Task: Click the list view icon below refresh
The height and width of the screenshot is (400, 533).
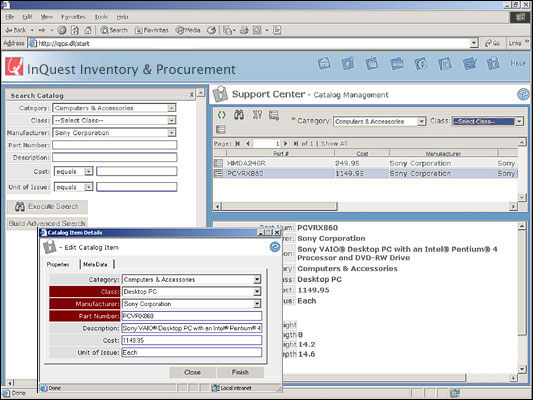Action: tap(221, 129)
